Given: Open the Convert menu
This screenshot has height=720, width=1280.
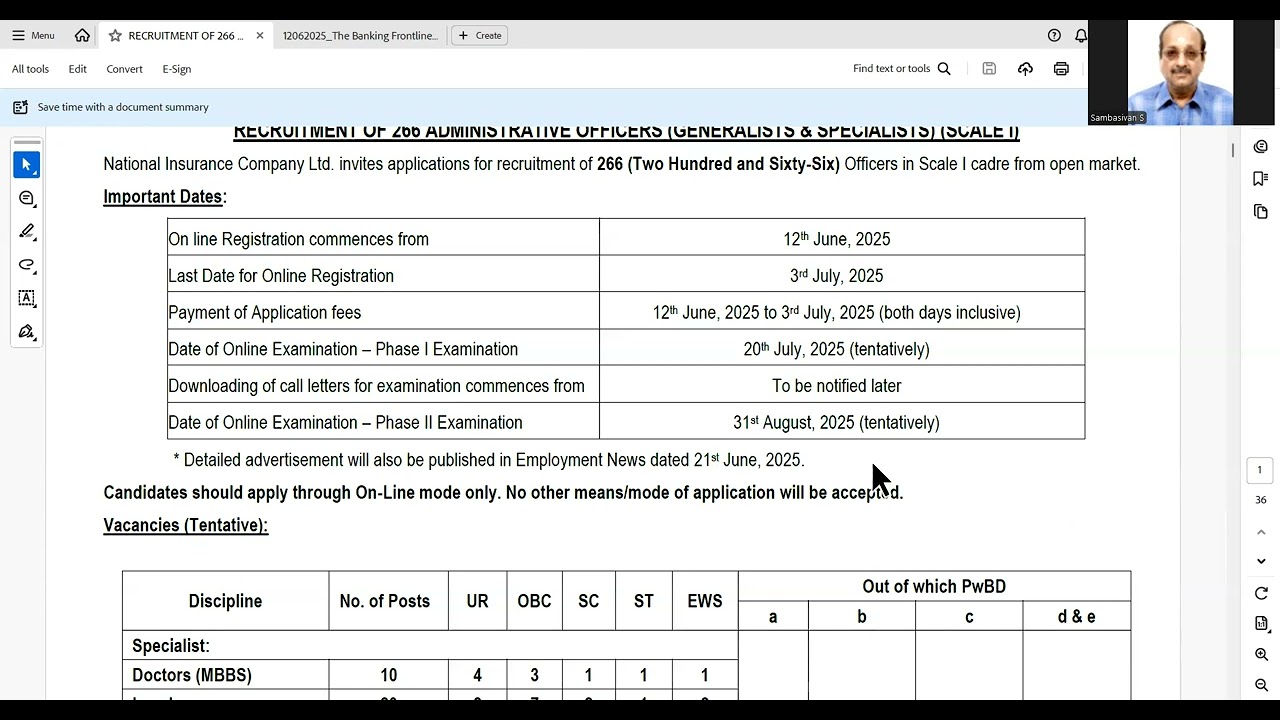Looking at the screenshot, I should (124, 69).
